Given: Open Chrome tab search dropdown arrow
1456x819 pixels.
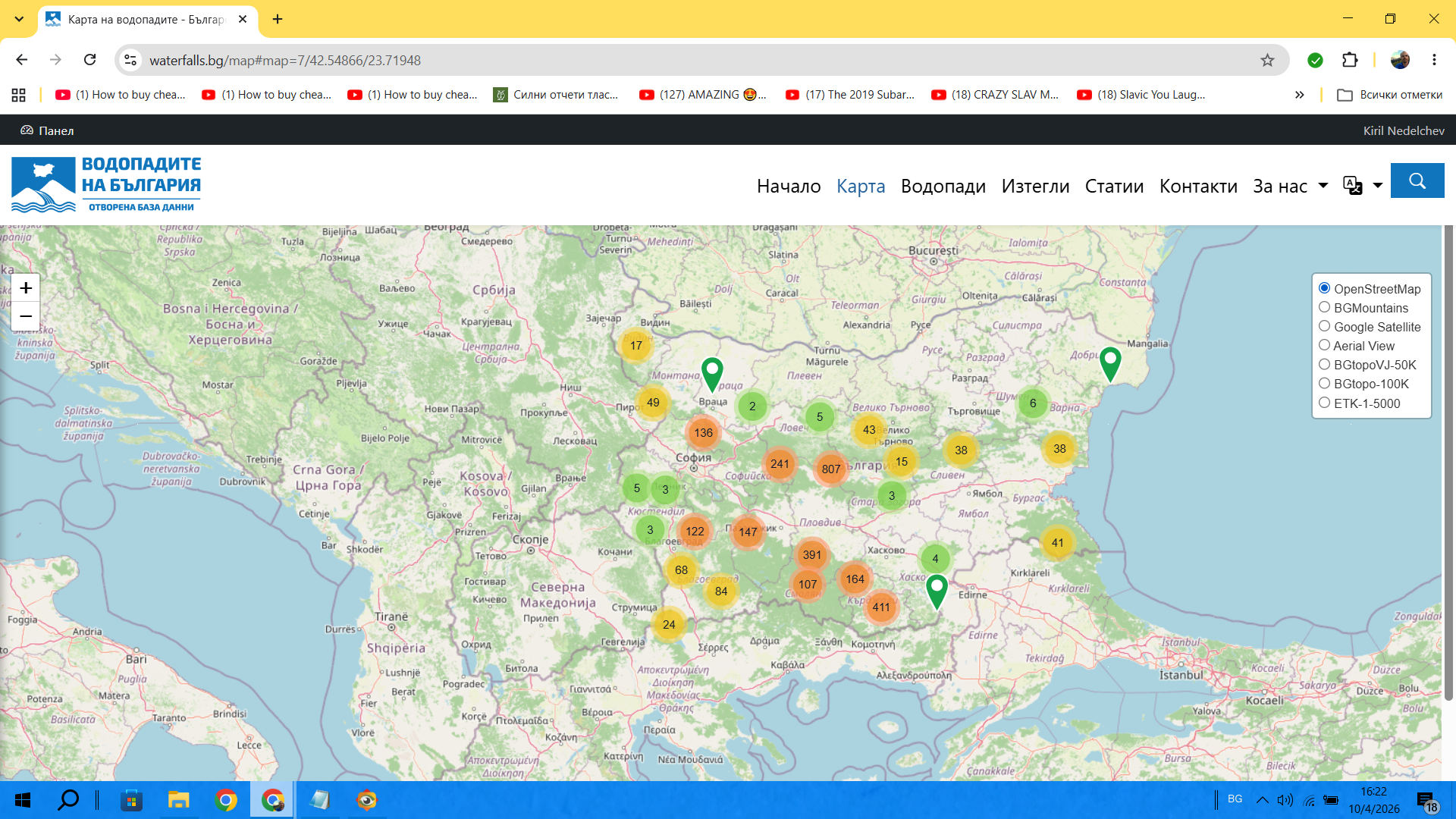Looking at the screenshot, I should point(19,19).
